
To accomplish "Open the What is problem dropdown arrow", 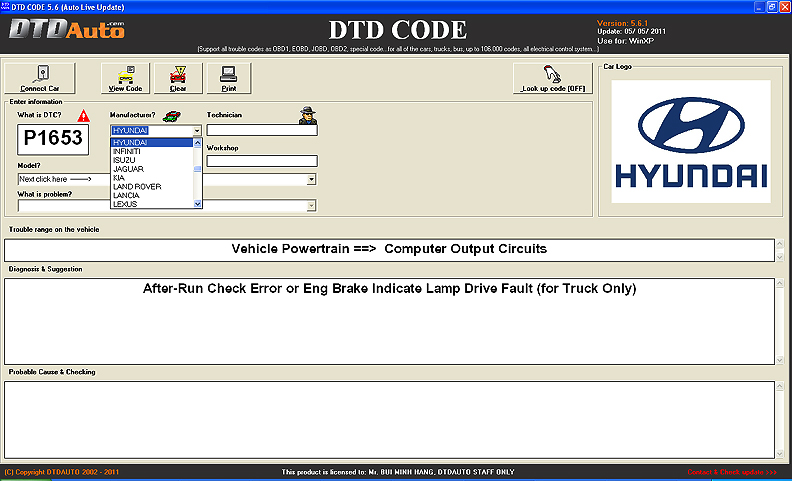I will (312, 206).
